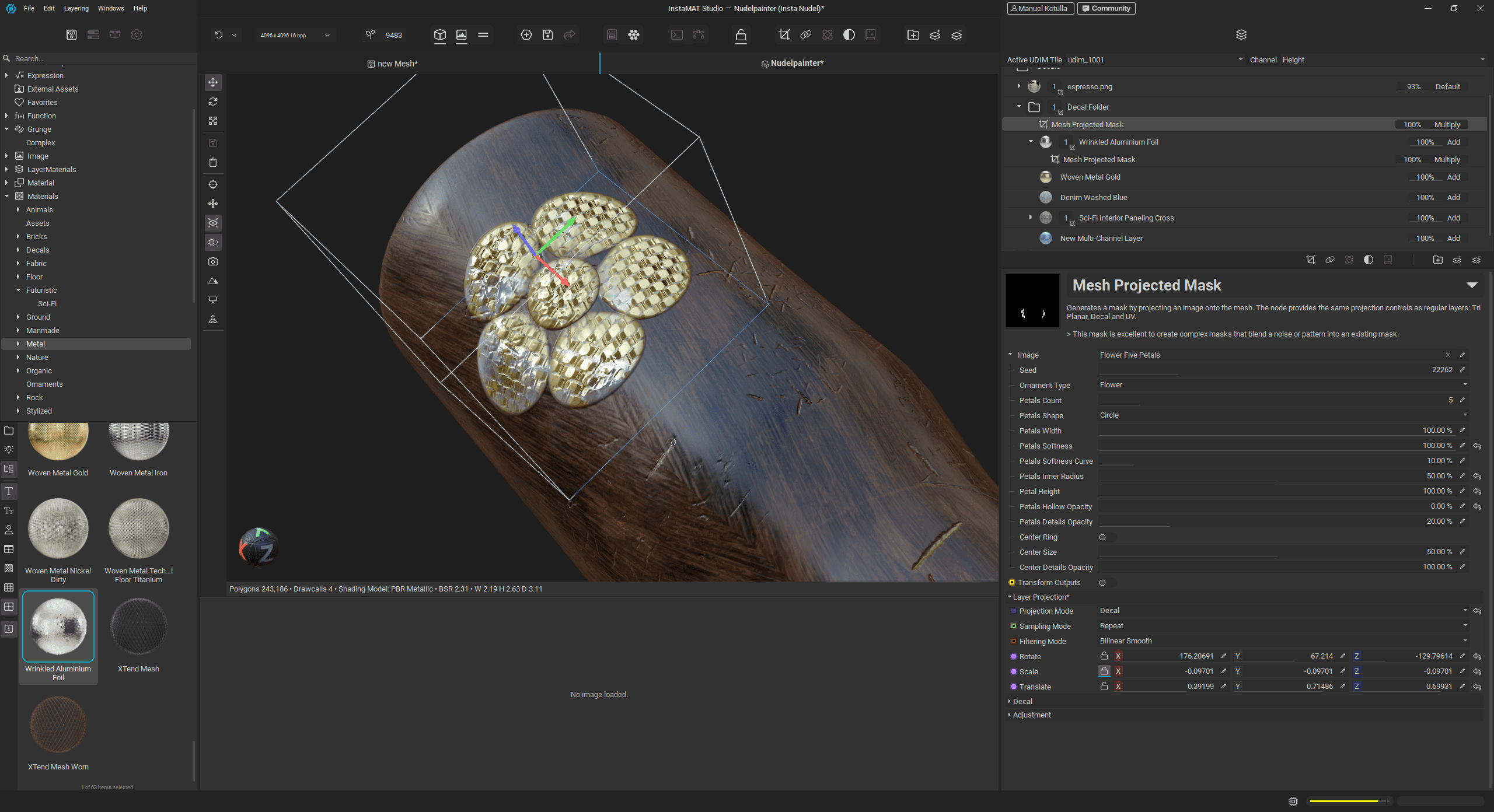
Task: Click the Undo icon in the top toolbar
Action: [x=220, y=34]
